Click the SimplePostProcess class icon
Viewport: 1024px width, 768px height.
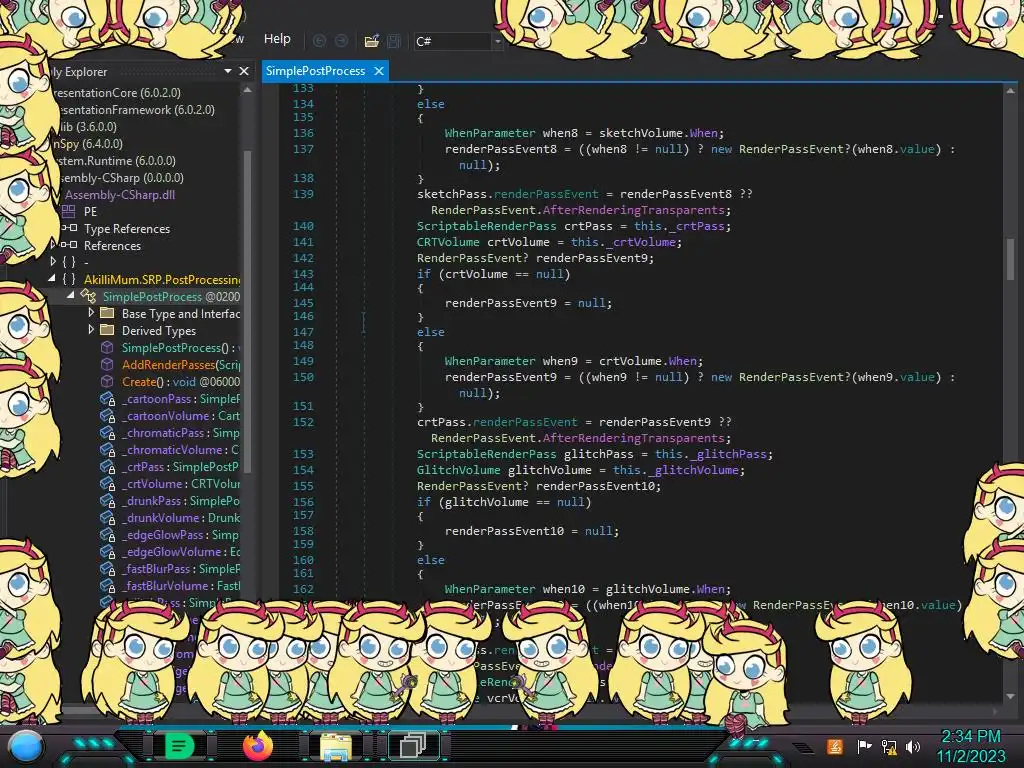[x=88, y=296]
